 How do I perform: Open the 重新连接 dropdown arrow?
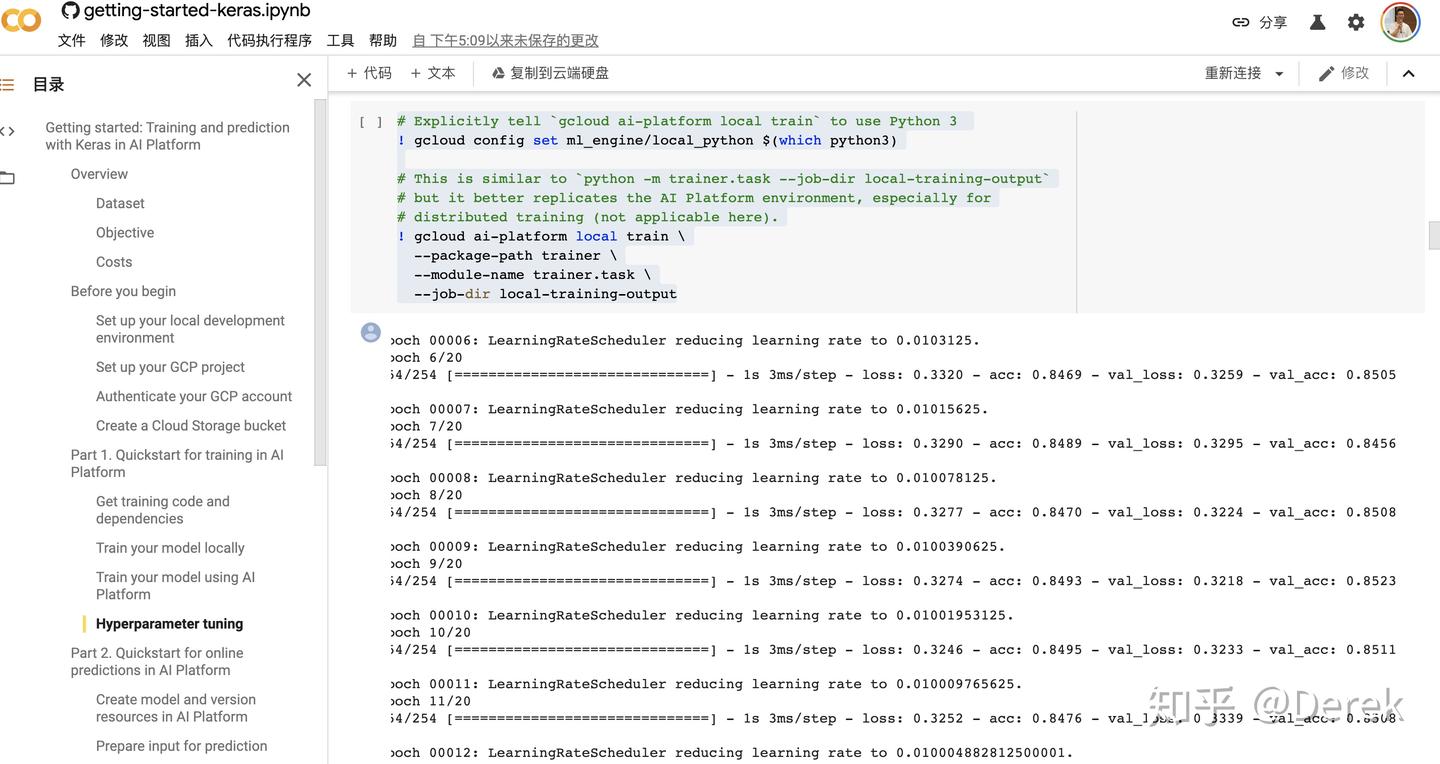pyautogui.click(x=1282, y=72)
